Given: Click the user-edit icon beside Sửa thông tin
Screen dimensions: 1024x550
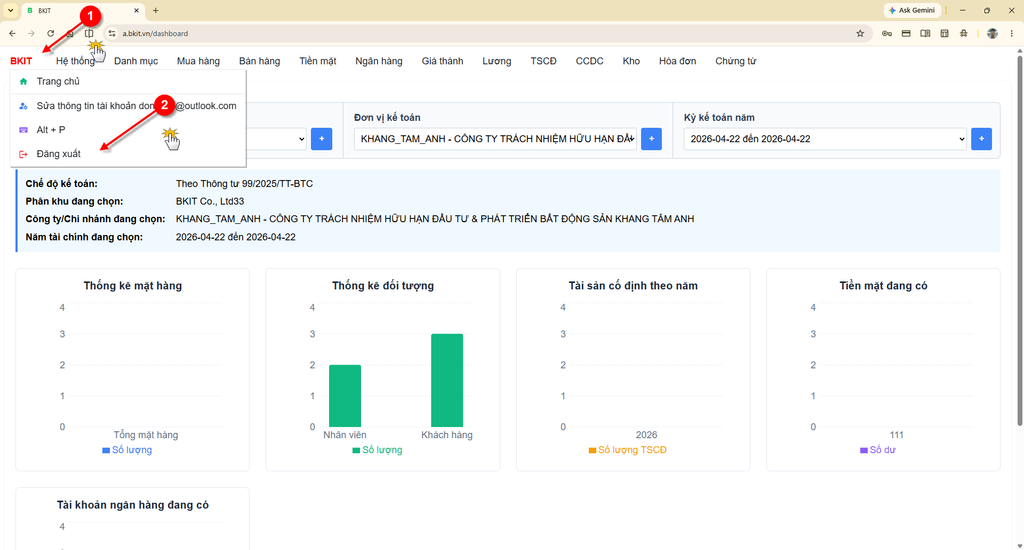Looking at the screenshot, I should 24,106.
